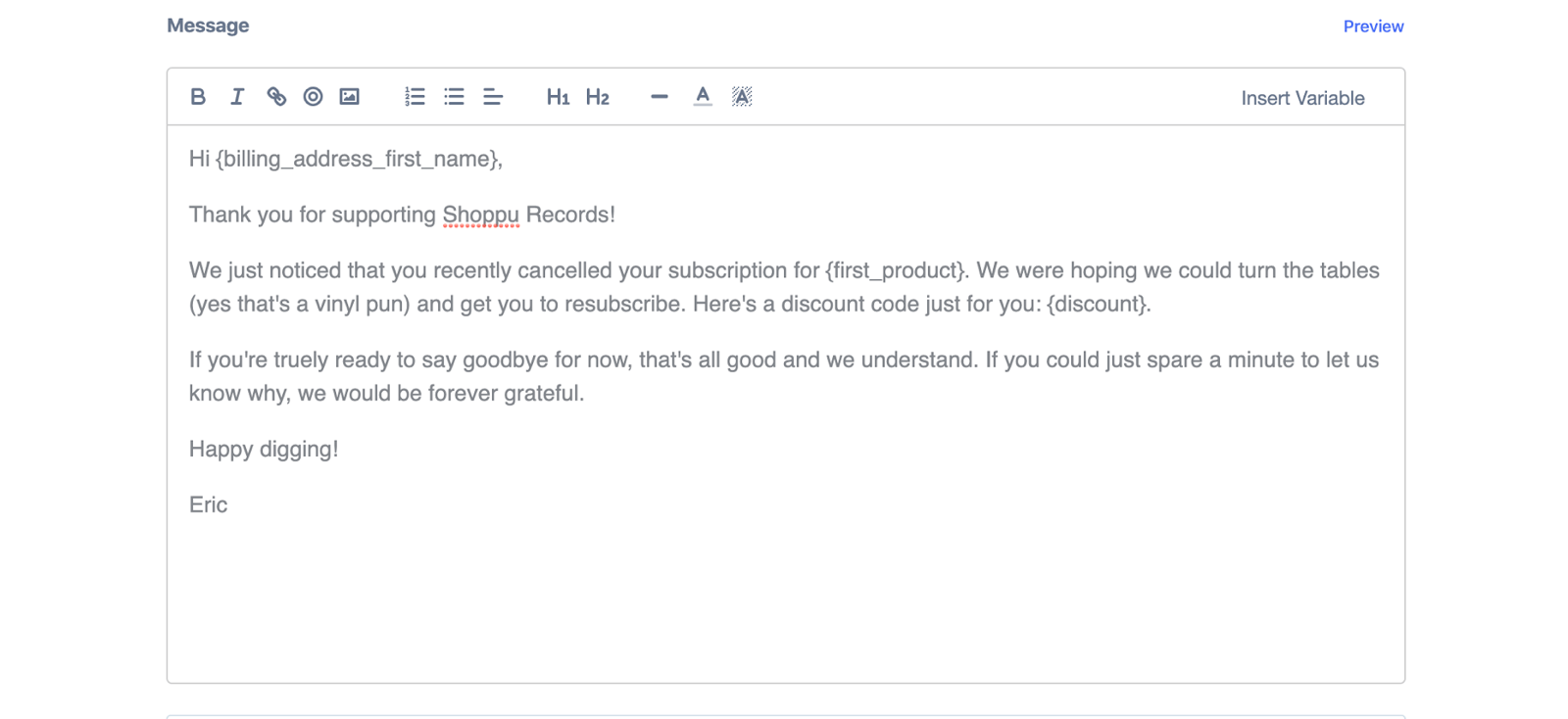Click the {first_product} variable in message
This screenshot has height=719, width=1568.
pyautogui.click(x=897, y=270)
